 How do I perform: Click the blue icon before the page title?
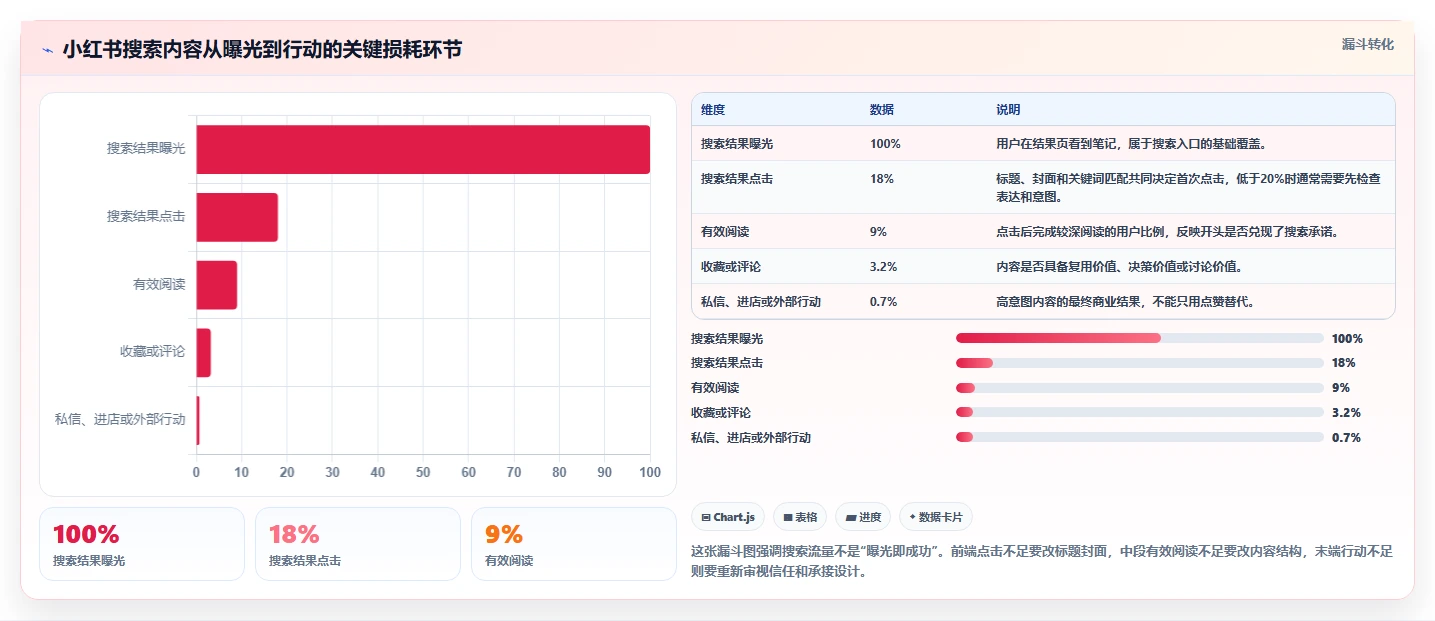47,50
